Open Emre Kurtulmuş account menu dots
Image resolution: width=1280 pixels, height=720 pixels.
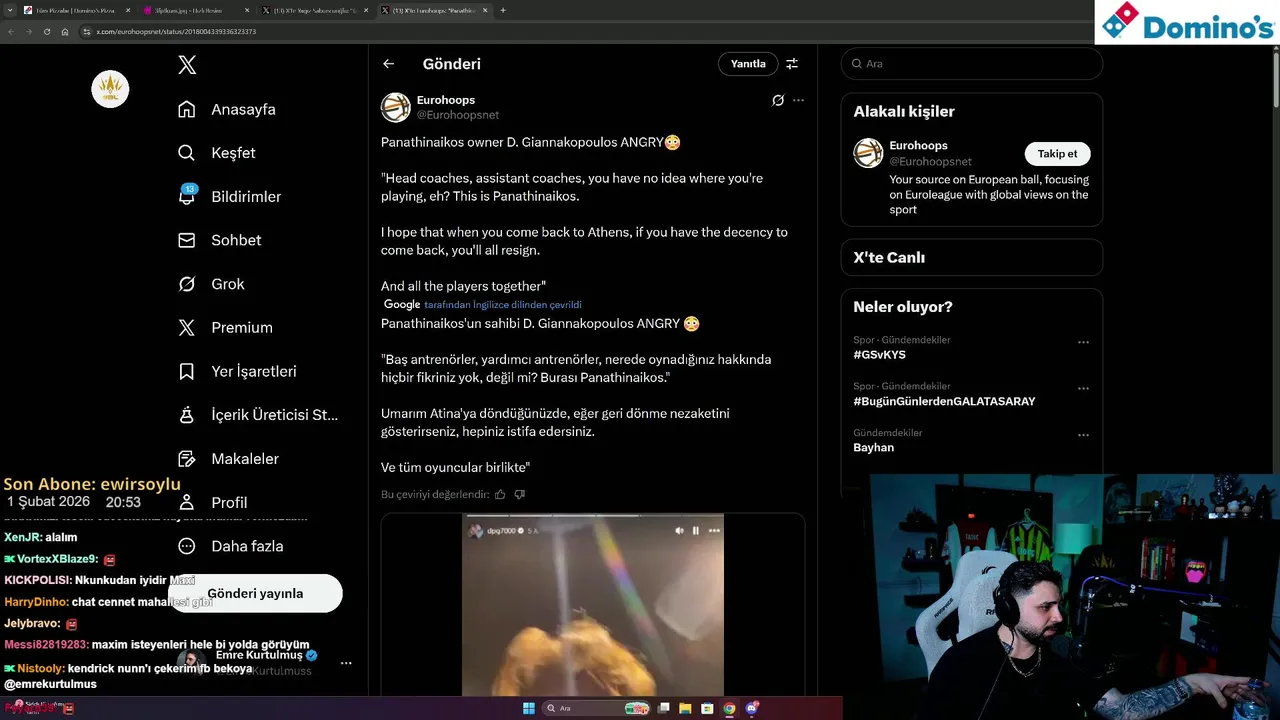(346, 663)
